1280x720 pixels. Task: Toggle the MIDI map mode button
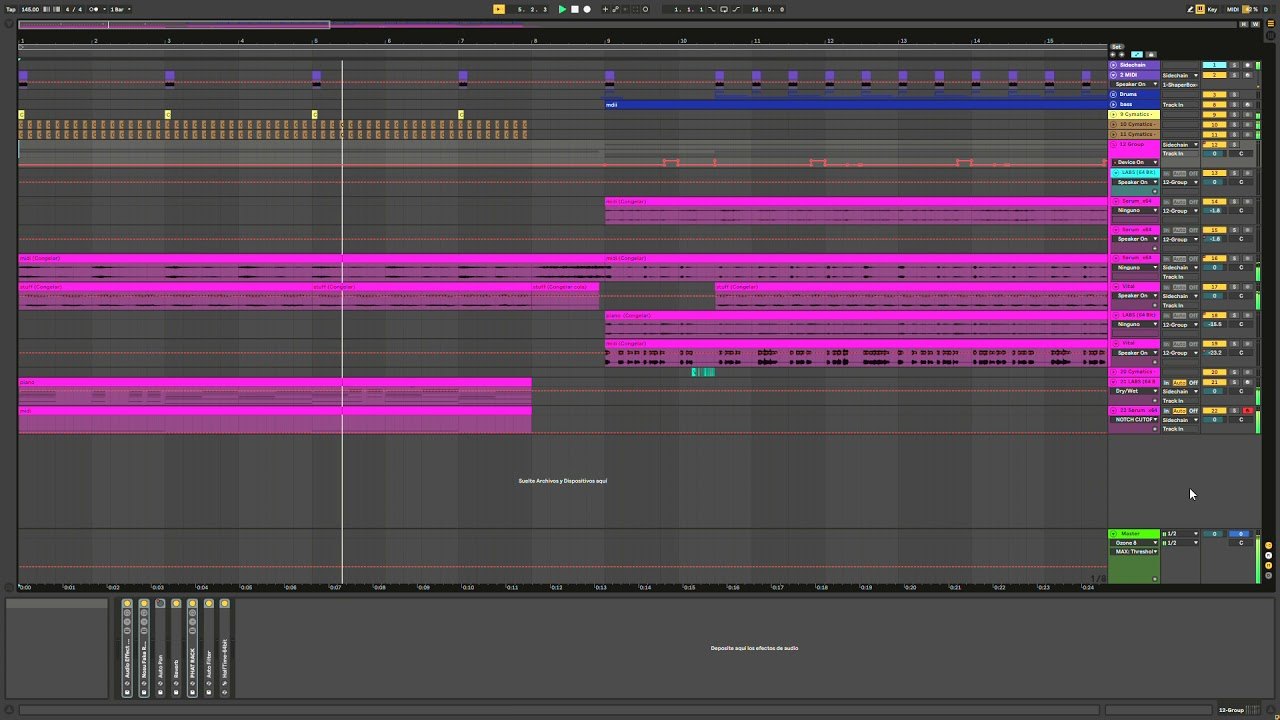[x=1233, y=9]
